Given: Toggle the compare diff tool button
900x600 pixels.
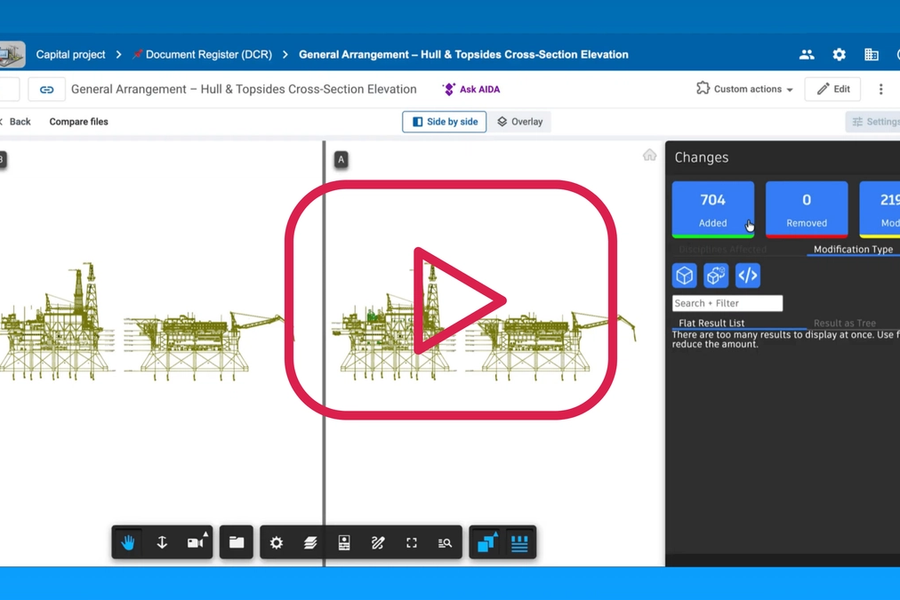Looking at the screenshot, I should point(486,542).
